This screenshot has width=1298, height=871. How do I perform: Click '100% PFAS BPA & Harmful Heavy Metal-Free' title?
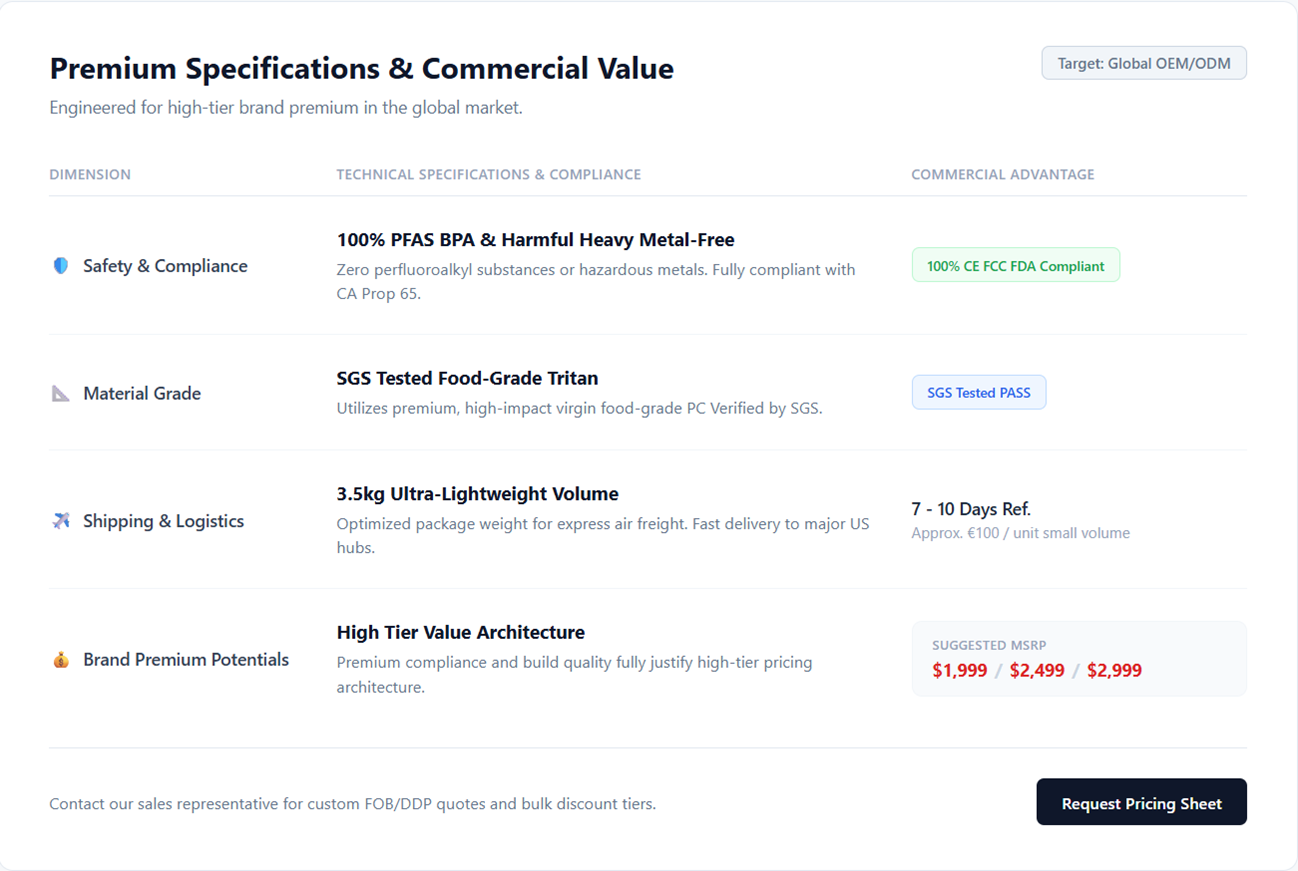pyautogui.click(x=535, y=240)
